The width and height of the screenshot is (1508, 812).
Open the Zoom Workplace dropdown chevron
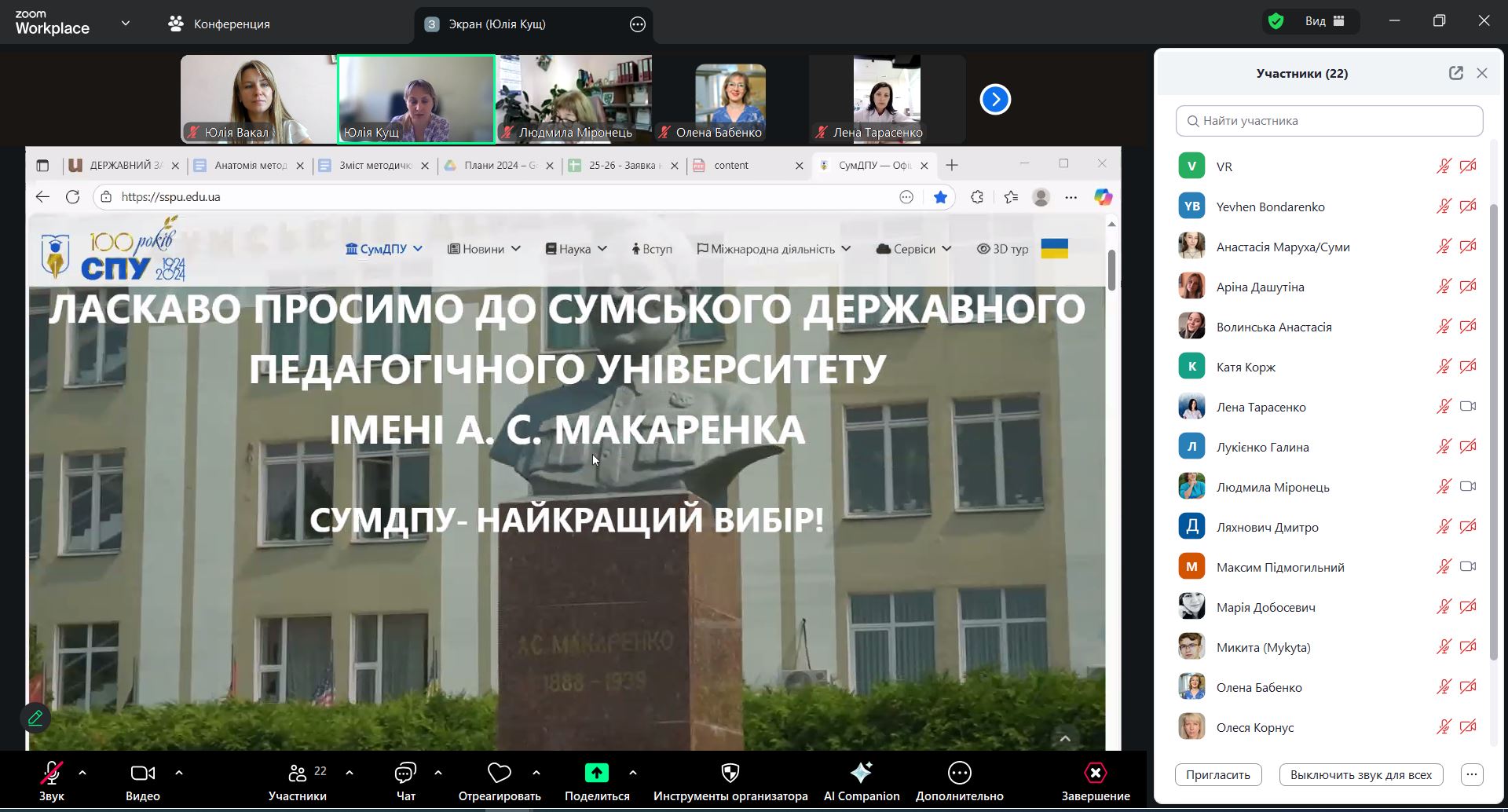(126, 24)
